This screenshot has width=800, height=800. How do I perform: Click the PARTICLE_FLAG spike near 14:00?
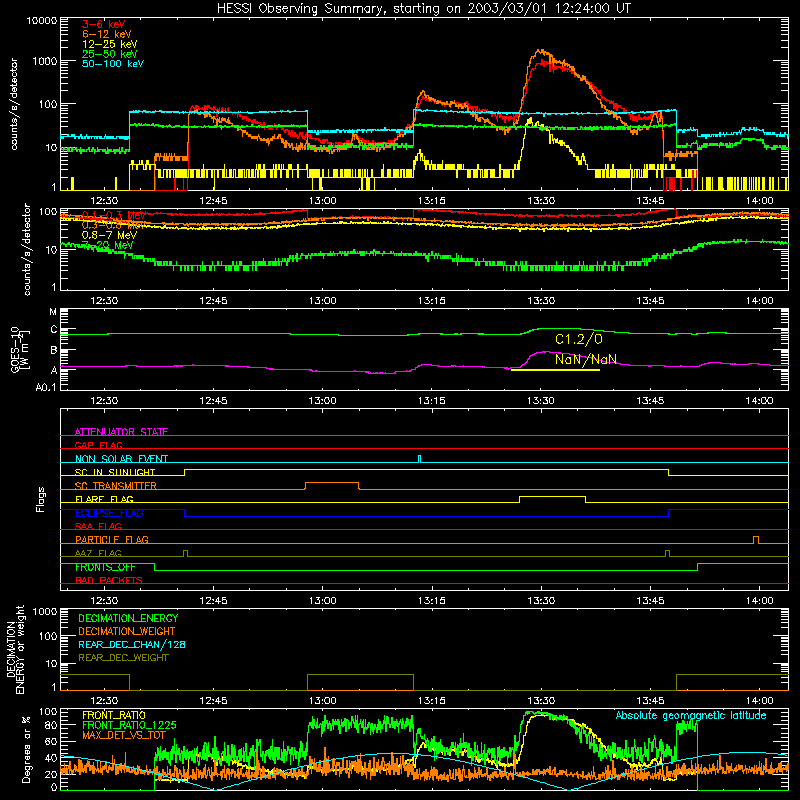point(756,539)
